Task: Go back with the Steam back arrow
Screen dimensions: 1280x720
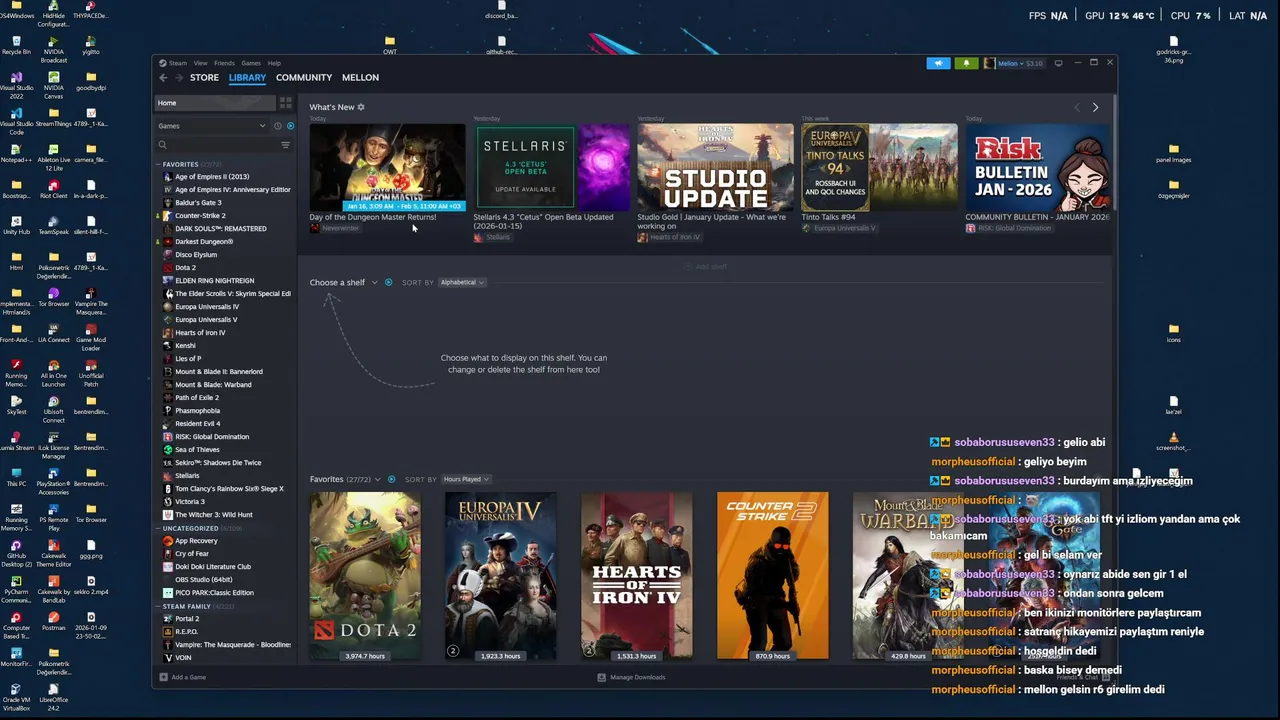Action: pos(163,77)
